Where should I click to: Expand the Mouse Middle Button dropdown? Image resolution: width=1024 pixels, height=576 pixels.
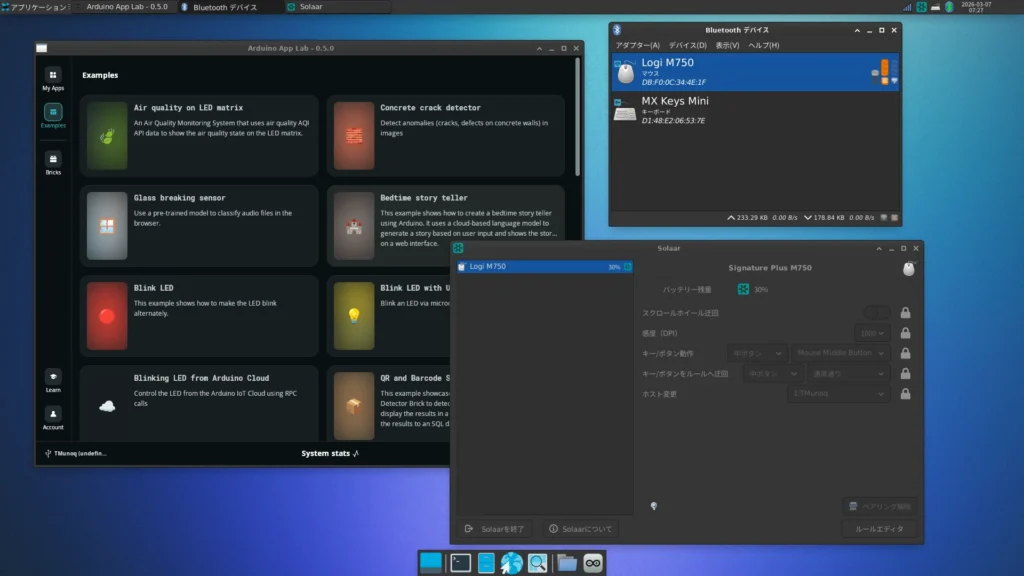coord(840,353)
